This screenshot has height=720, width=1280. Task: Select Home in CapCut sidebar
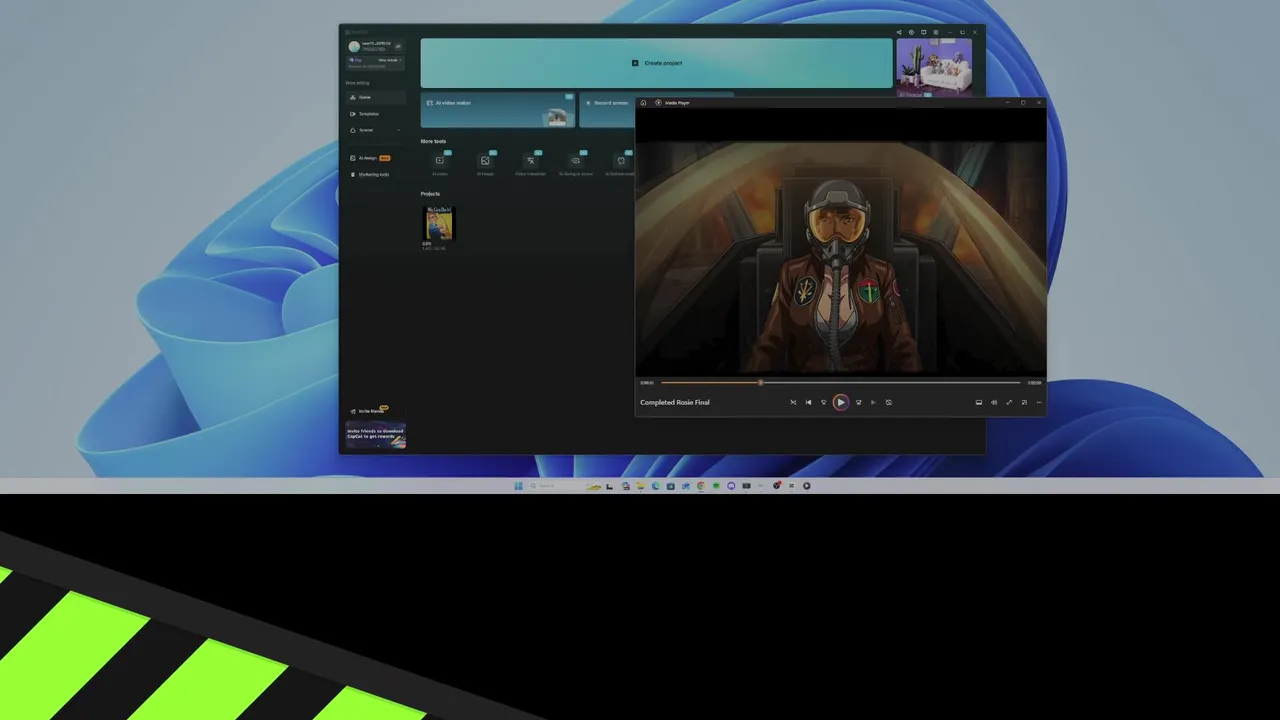[375, 97]
